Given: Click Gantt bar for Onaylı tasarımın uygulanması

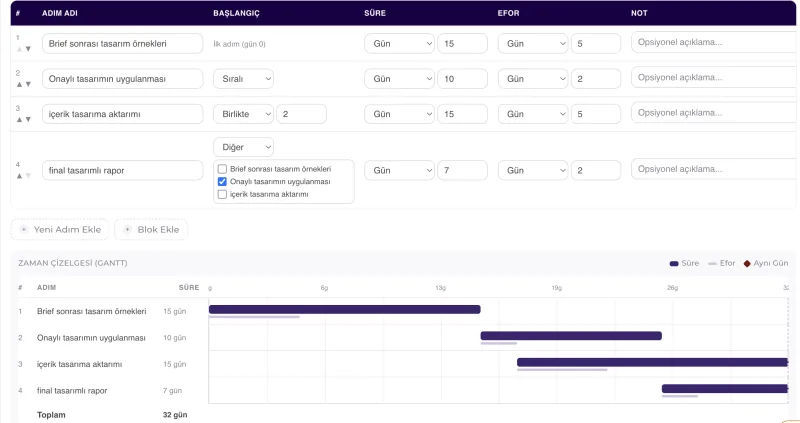Looking at the screenshot, I should [x=571, y=336].
